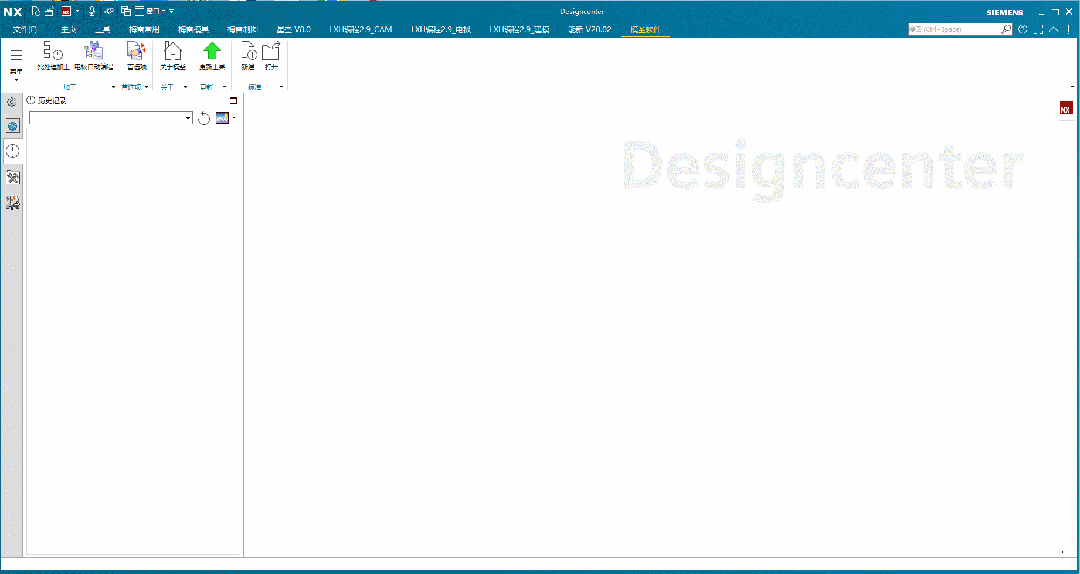Switch to the V20.02 ribbon tab

coord(590,30)
